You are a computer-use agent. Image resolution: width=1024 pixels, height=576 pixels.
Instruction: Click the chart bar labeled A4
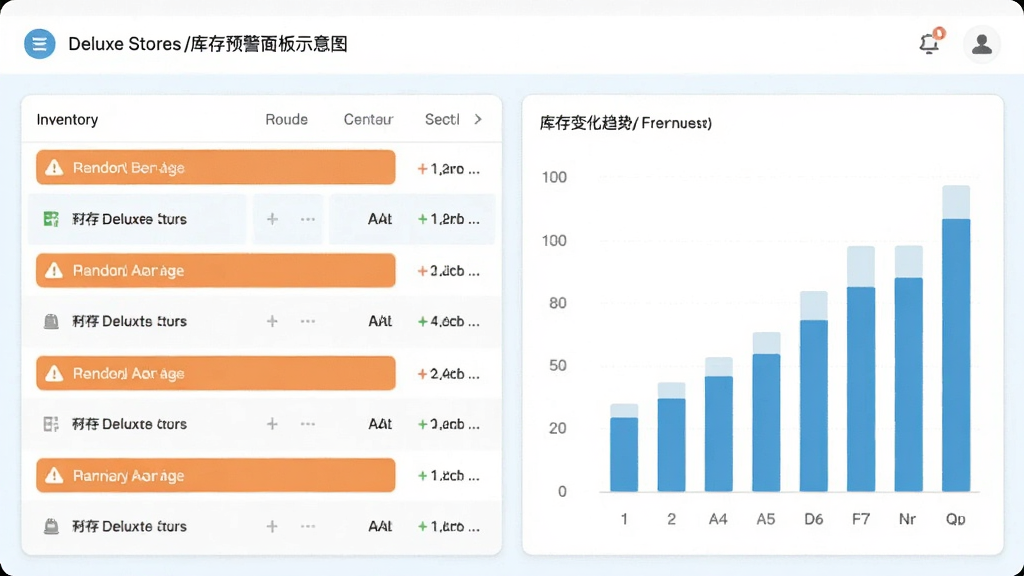[718, 424]
